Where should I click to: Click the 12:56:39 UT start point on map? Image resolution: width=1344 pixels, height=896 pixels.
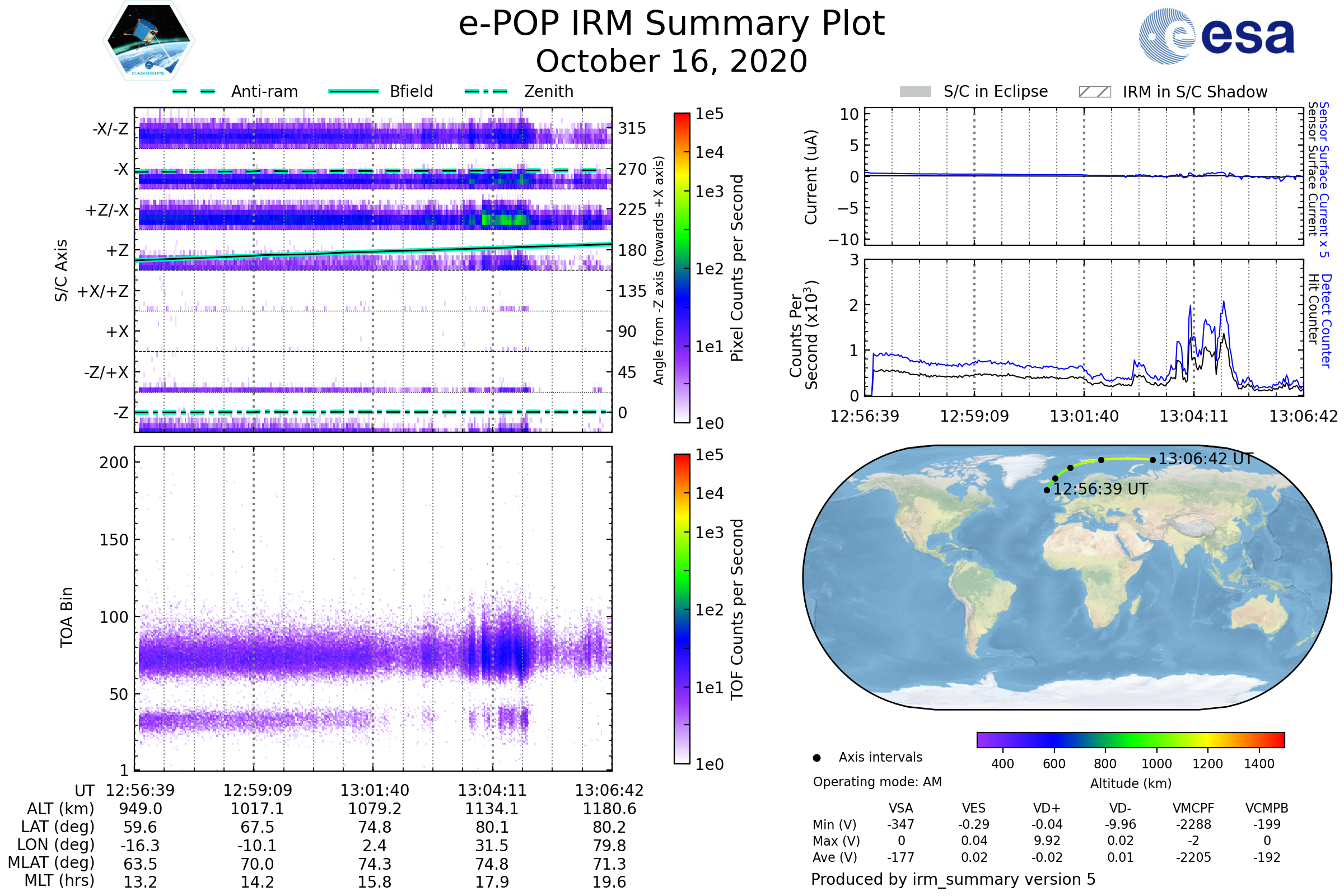1047,491
